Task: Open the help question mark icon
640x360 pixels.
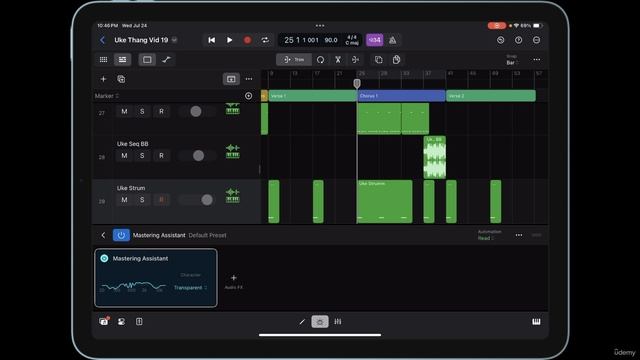Action: click(518, 40)
